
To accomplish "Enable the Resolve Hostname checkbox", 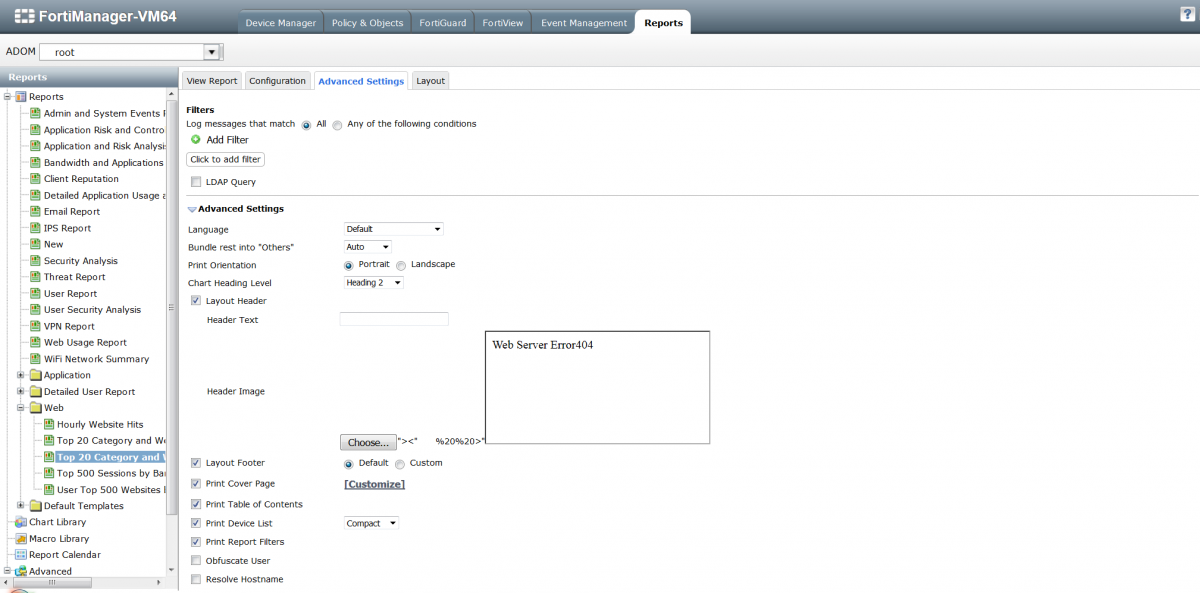I will (x=196, y=579).
